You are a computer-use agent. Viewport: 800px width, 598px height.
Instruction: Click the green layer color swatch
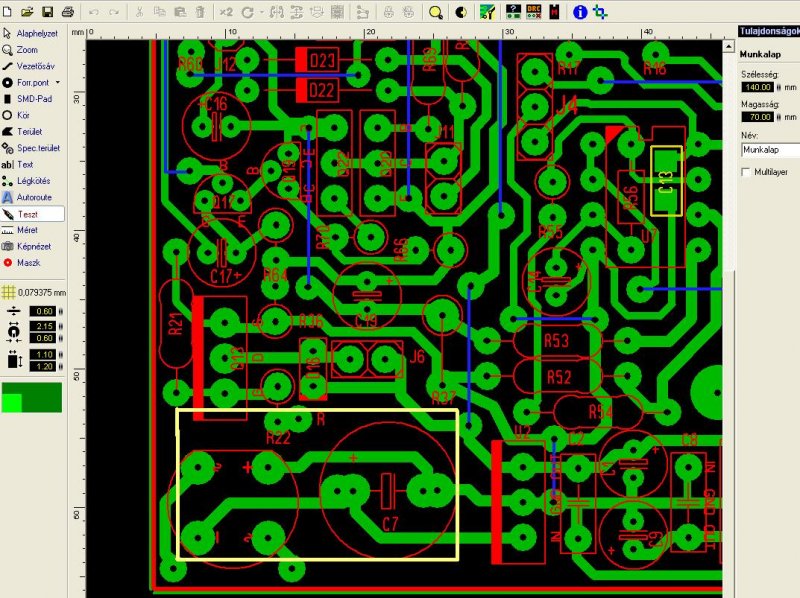click(32, 397)
